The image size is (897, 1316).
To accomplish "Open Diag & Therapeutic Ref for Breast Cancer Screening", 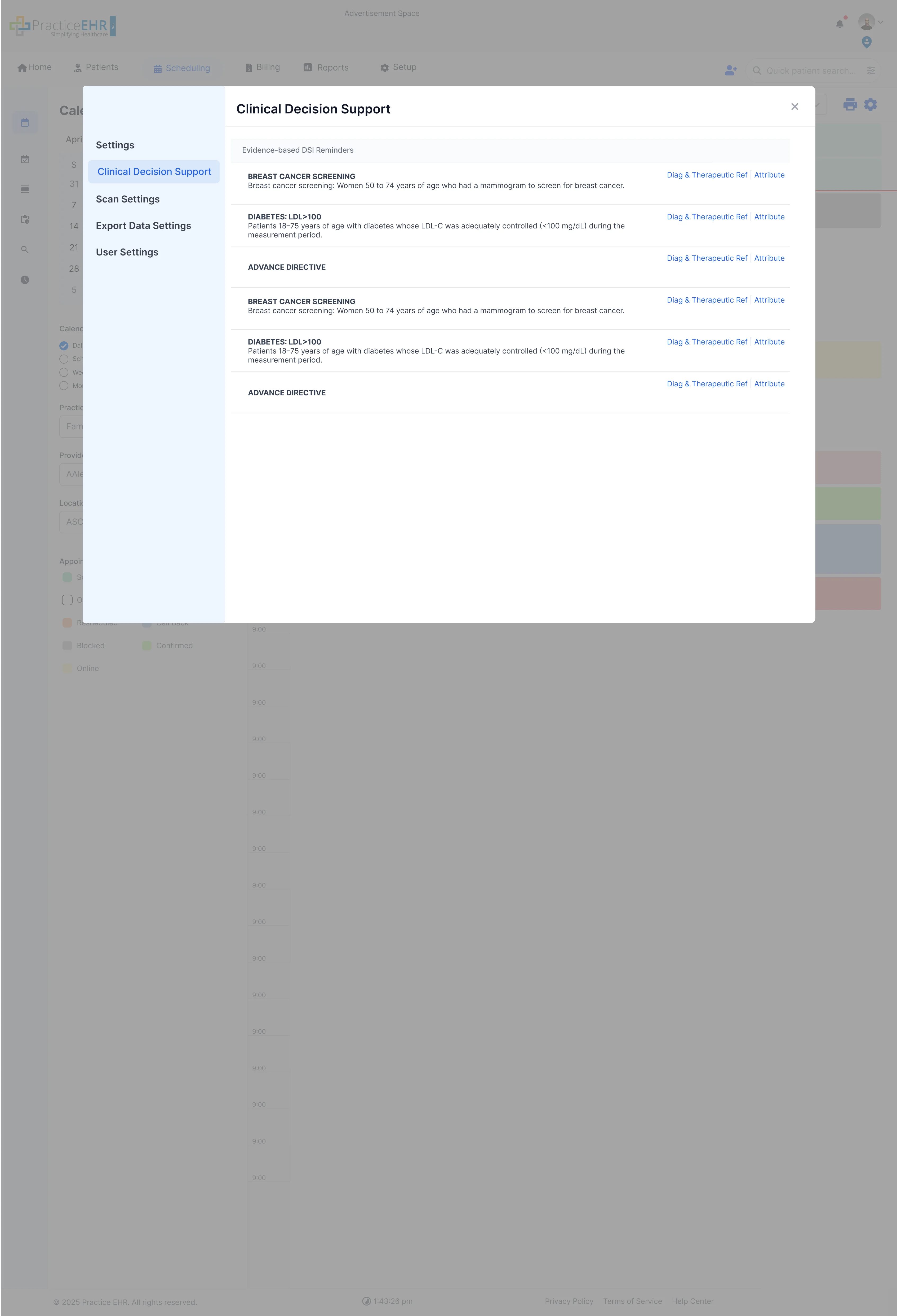I will click(x=707, y=174).
